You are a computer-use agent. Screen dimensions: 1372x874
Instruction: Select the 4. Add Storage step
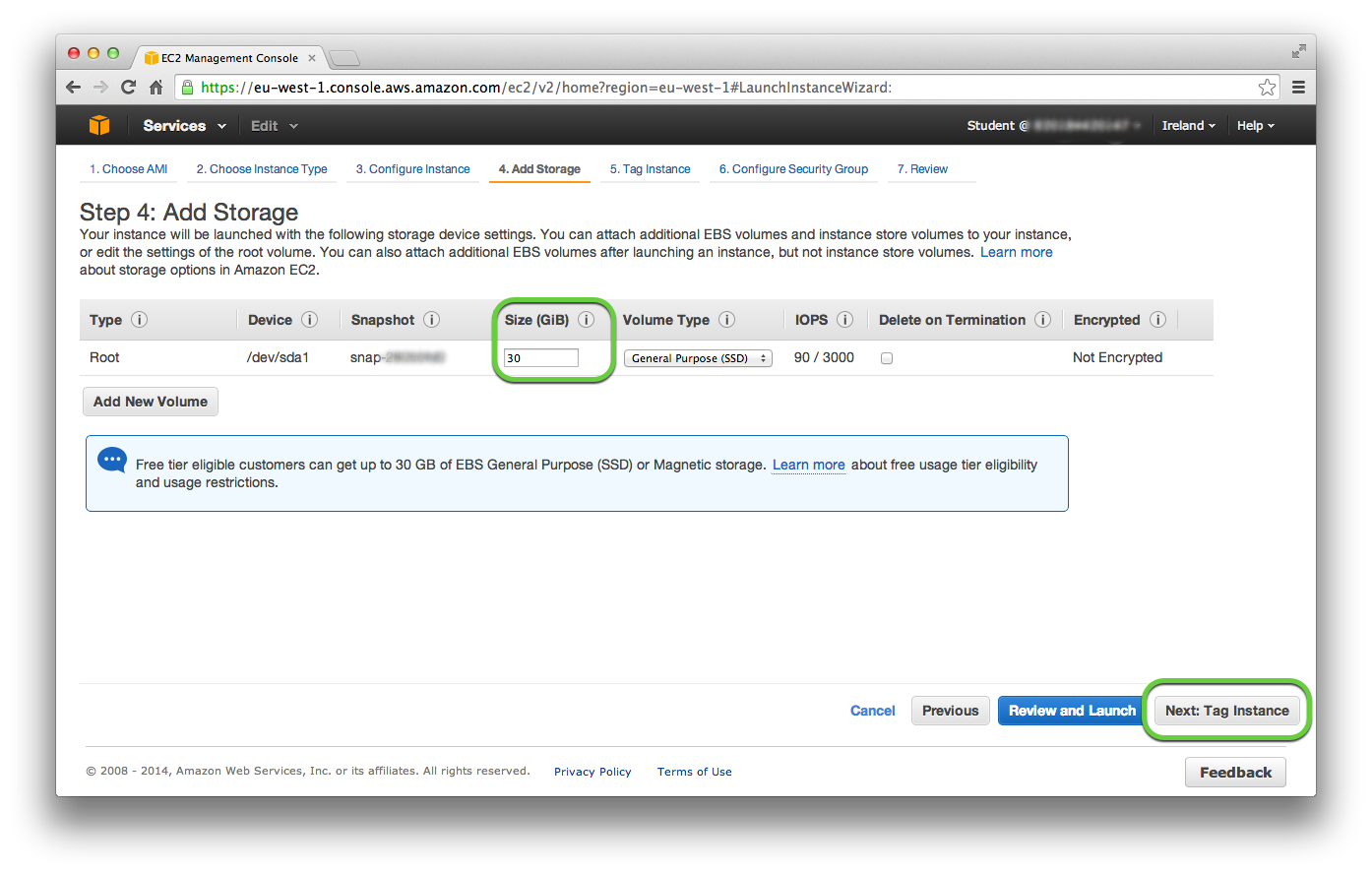[x=539, y=169]
